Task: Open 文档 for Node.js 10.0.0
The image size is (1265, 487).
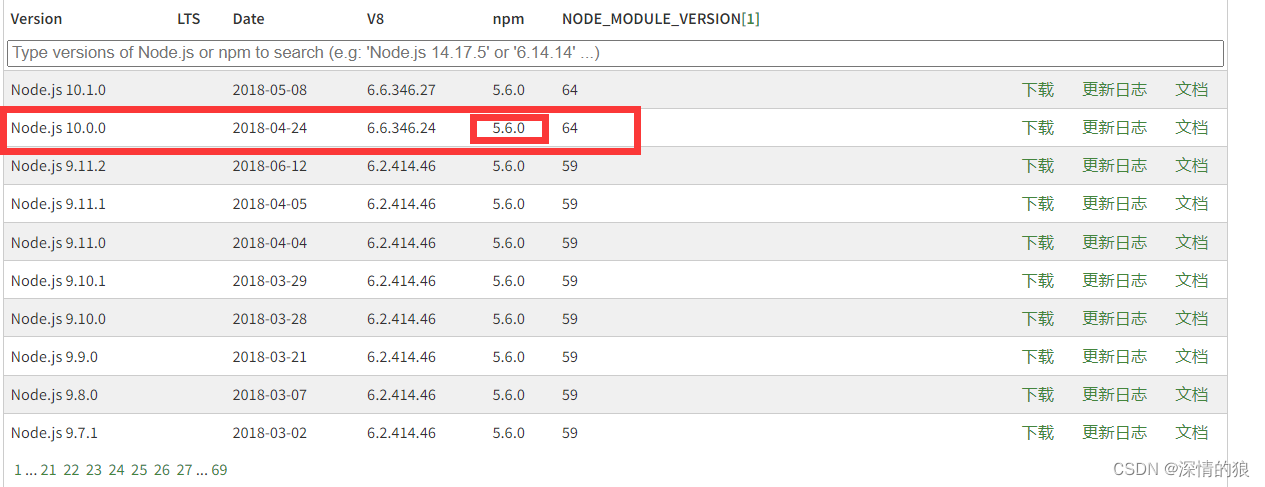Action: point(1191,128)
